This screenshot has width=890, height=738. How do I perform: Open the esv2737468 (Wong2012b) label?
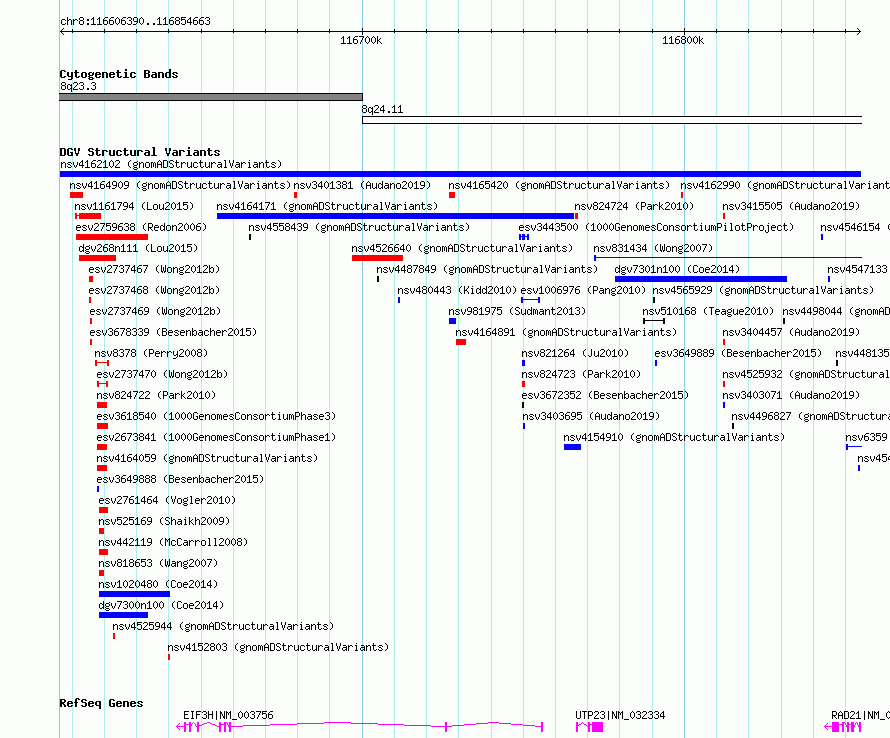pos(154,290)
